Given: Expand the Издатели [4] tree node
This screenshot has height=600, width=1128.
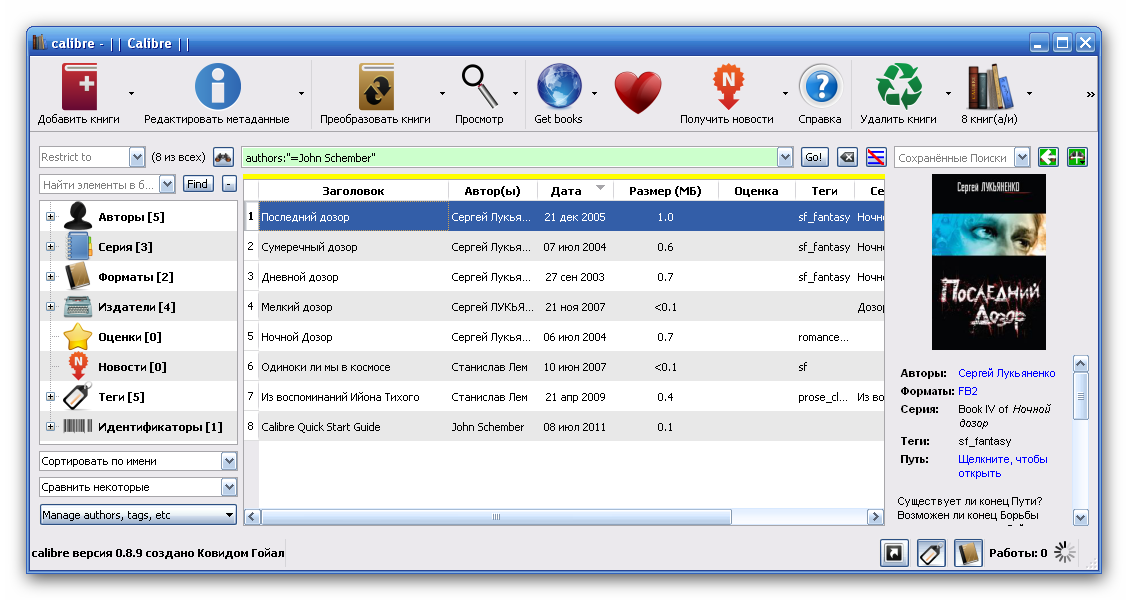Looking at the screenshot, I should pos(50,306).
